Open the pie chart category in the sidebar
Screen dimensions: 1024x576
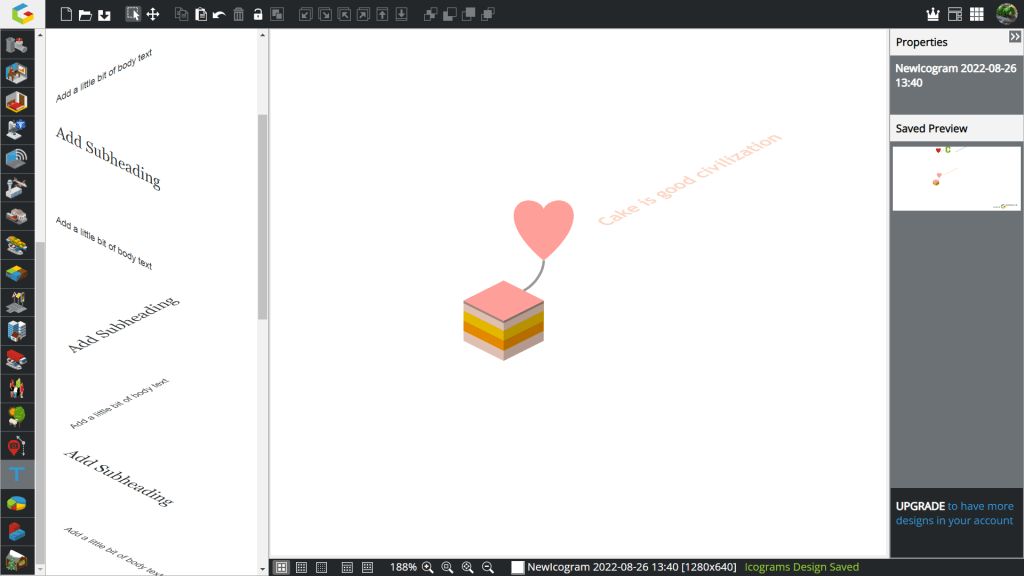click(17, 502)
